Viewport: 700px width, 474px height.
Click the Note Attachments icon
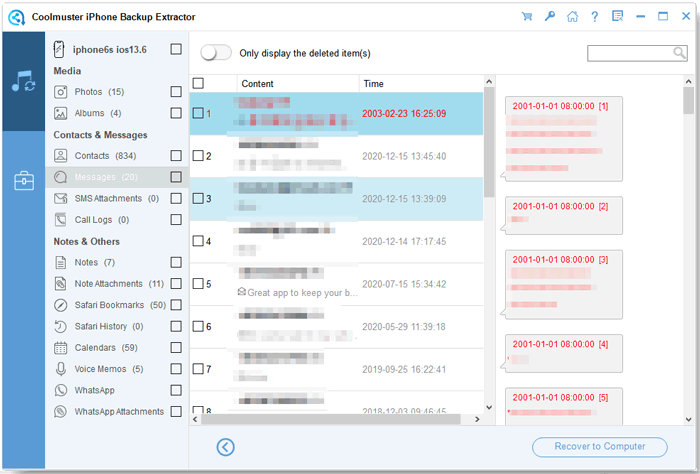coord(60,284)
